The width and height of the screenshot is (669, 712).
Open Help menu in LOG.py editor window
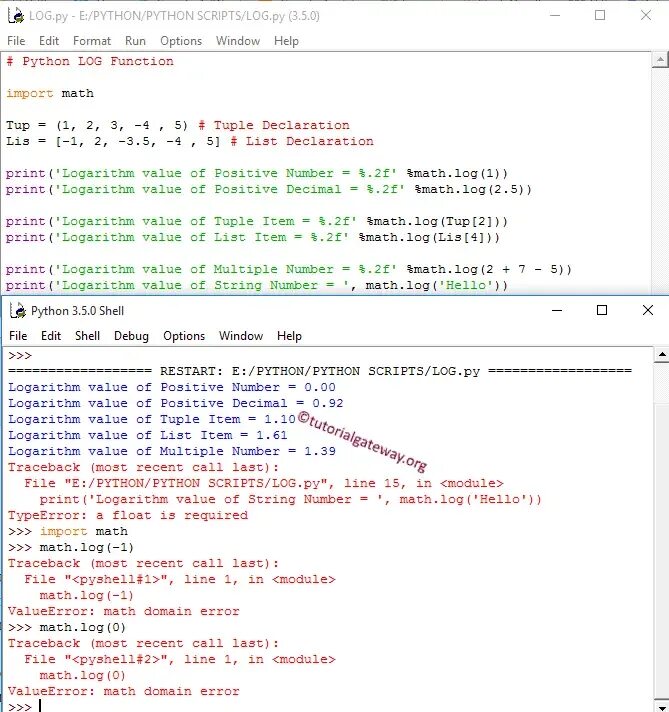286,41
